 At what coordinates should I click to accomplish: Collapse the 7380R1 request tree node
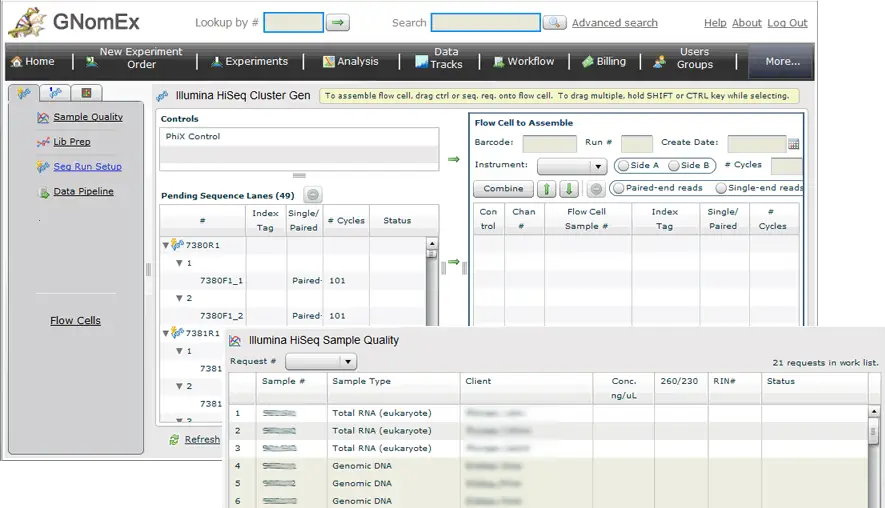[x=166, y=245]
